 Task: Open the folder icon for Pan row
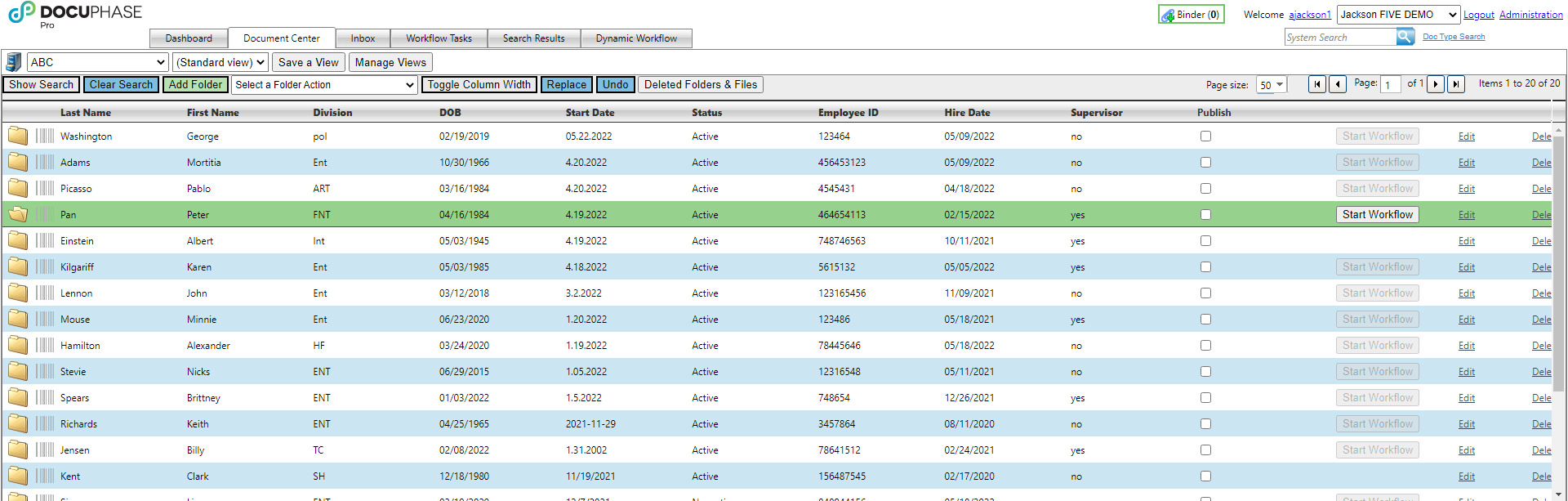pos(18,214)
